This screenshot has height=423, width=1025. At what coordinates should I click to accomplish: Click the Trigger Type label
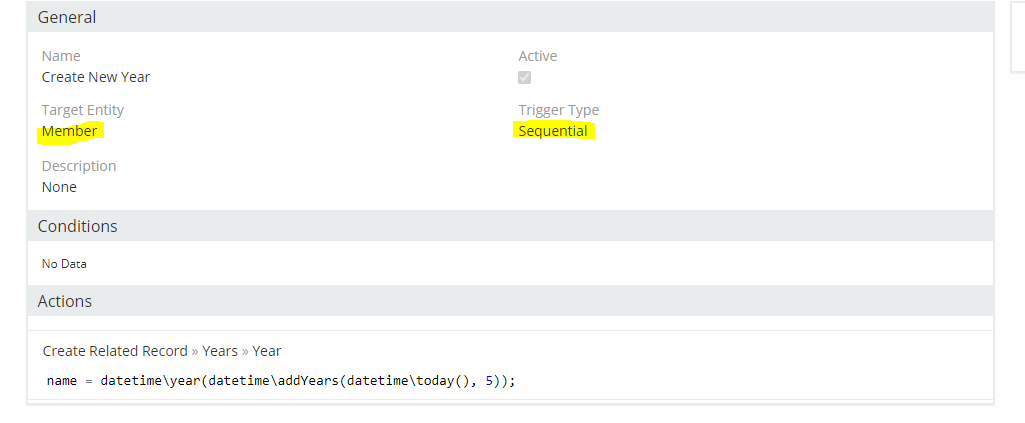[x=559, y=110]
